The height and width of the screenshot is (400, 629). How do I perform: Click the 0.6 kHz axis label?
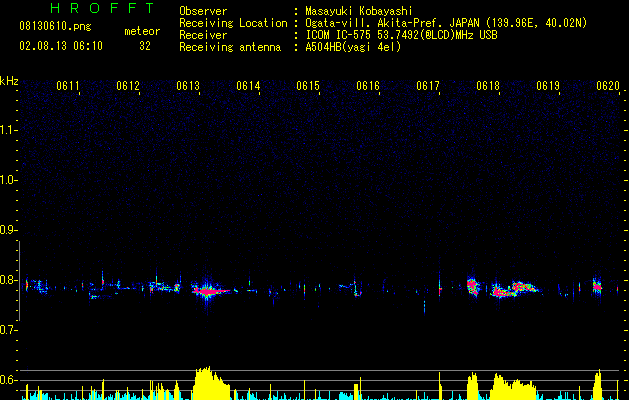pyautogui.click(x=8, y=380)
